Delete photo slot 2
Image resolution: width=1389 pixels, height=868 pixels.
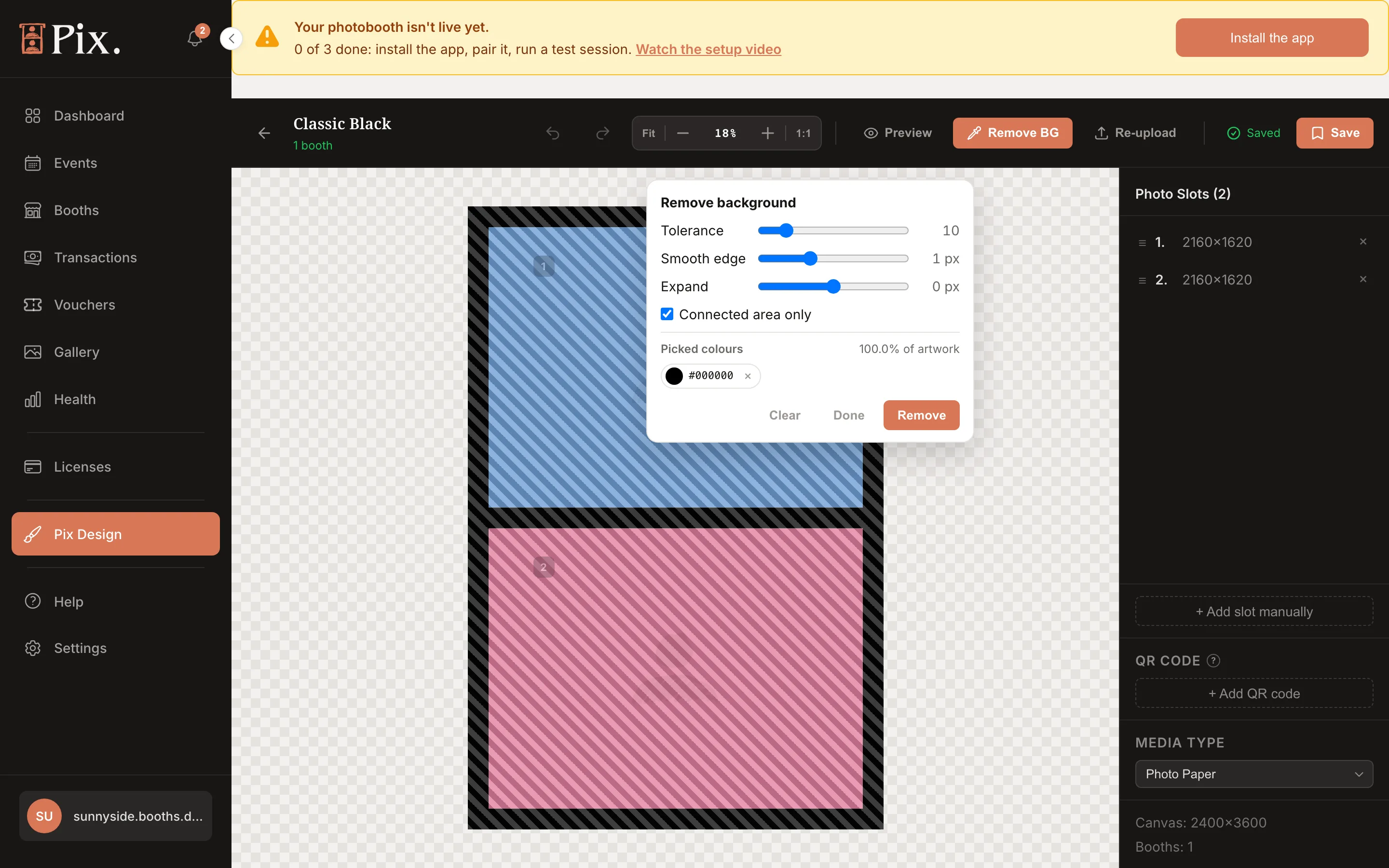(1363, 279)
